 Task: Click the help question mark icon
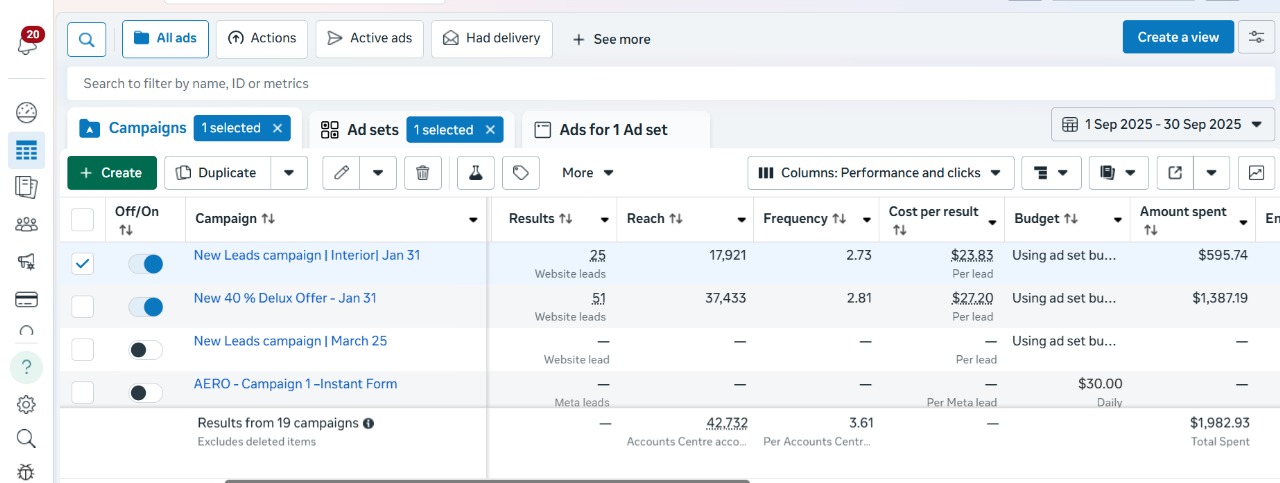click(27, 367)
